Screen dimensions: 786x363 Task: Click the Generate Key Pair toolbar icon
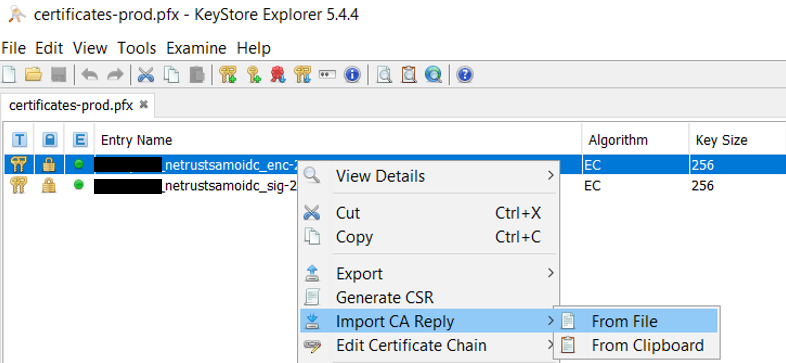point(228,75)
